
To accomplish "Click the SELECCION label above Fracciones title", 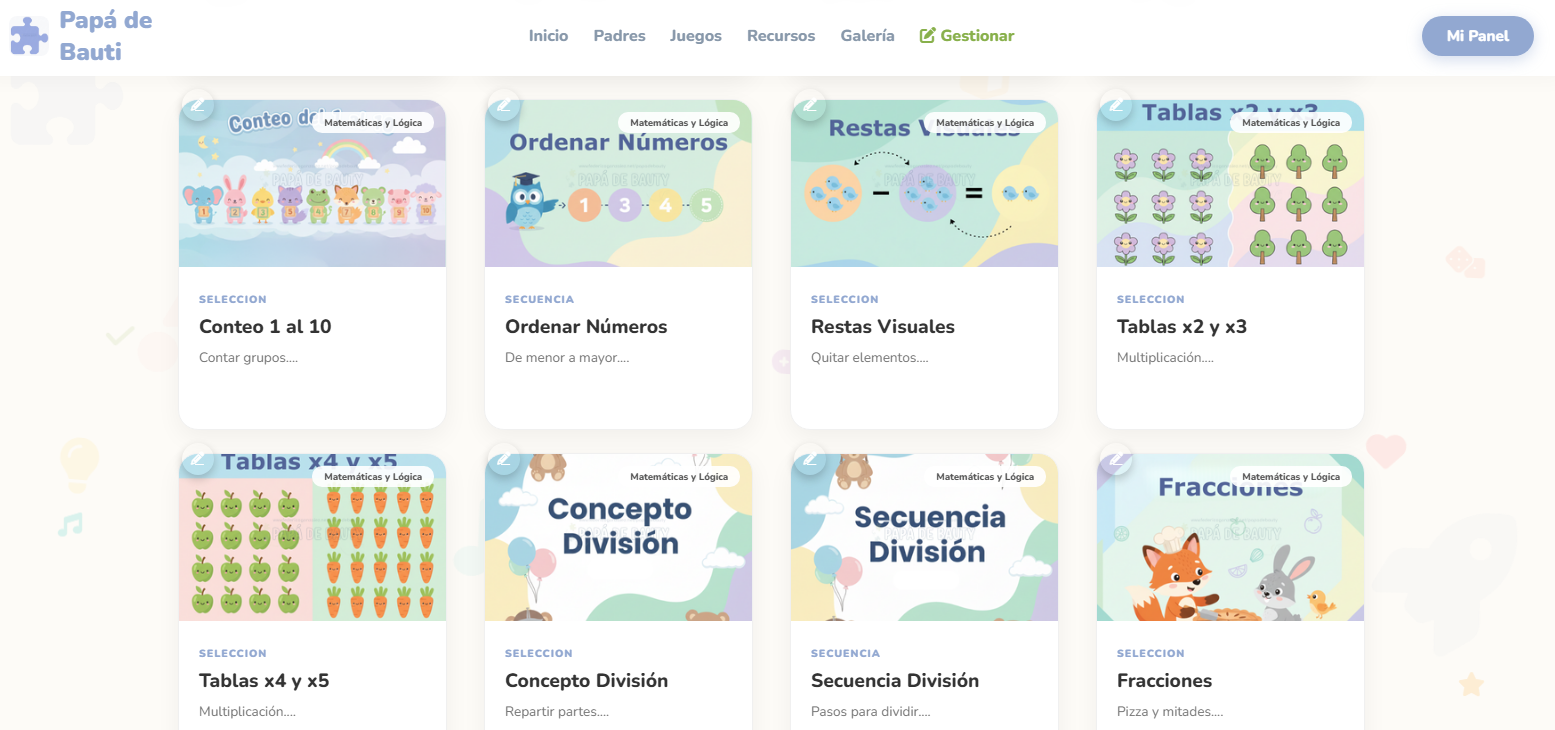I will (x=1151, y=653).
